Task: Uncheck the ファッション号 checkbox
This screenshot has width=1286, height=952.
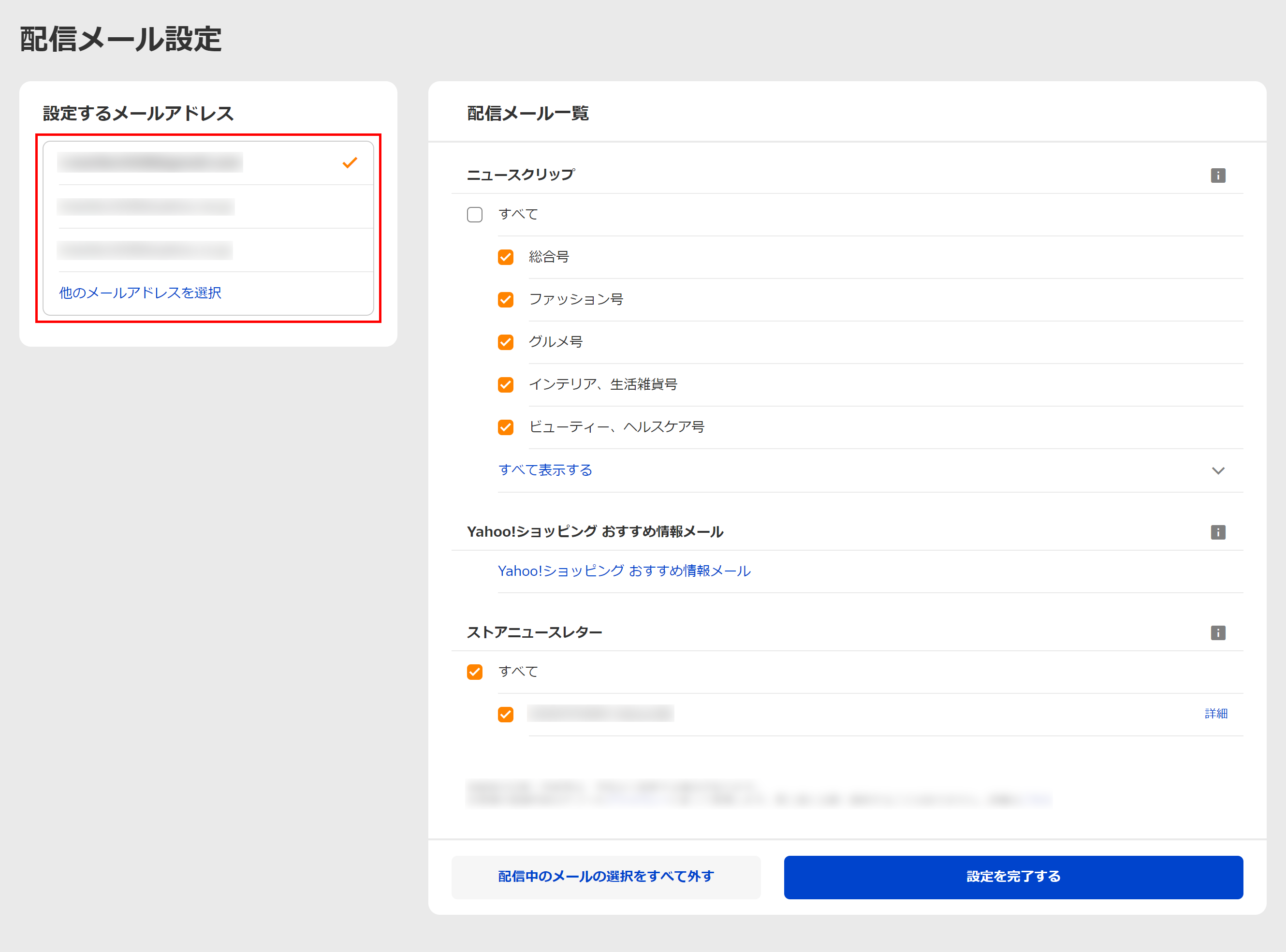Action: pyautogui.click(x=506, y=300)
